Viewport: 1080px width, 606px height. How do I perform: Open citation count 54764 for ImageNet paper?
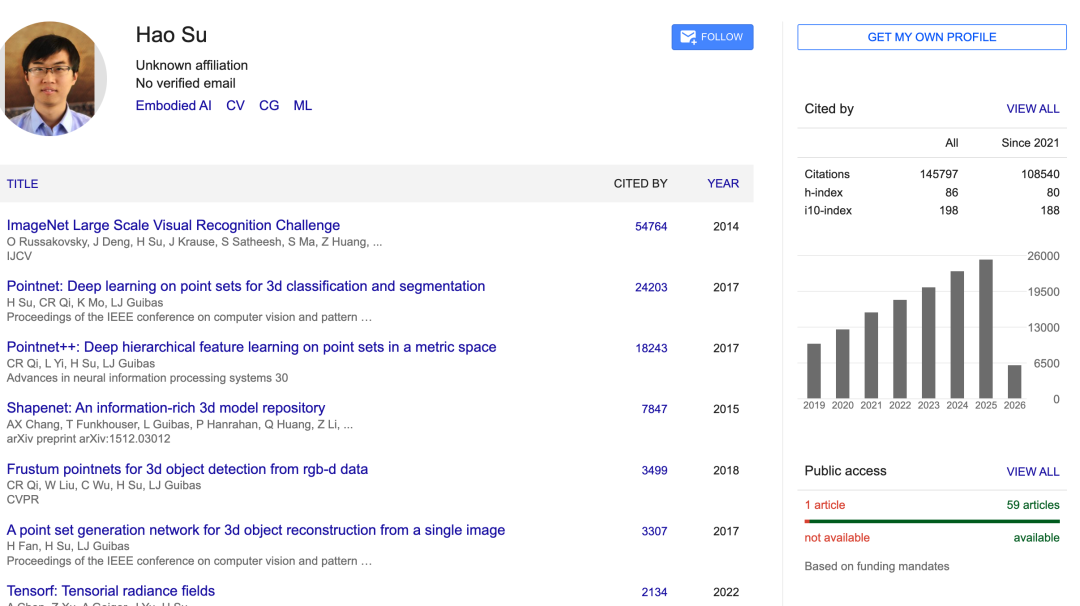coord(650,227)
